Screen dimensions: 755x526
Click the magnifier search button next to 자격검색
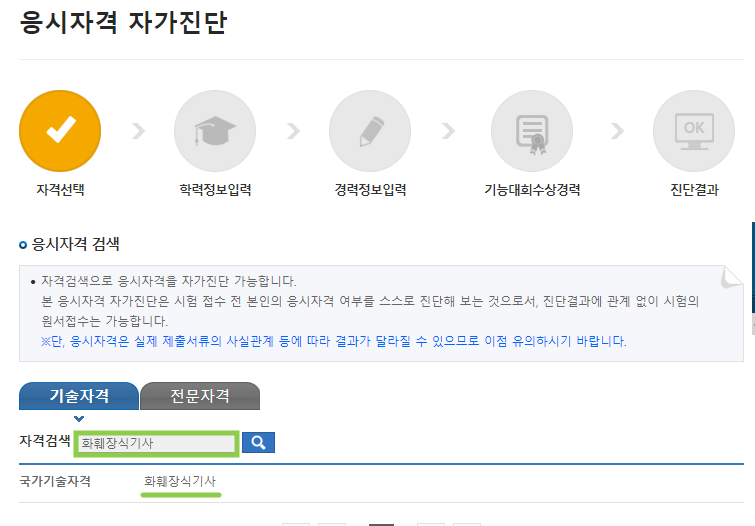(x=258, y=442)
